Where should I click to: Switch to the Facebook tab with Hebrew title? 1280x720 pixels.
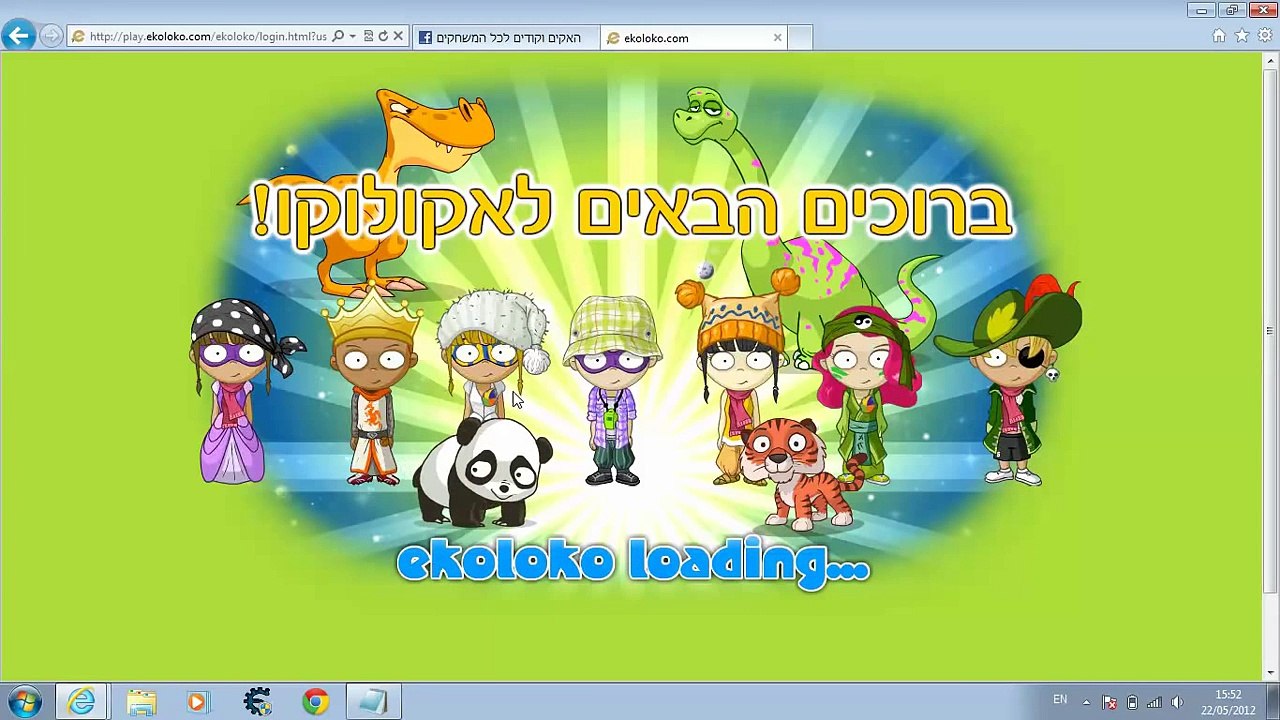click(x=505, y=38)
